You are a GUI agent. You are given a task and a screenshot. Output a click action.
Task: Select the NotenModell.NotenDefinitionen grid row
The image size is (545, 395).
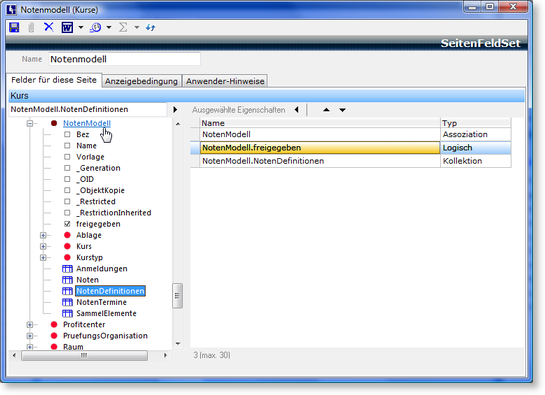point(351,161)
